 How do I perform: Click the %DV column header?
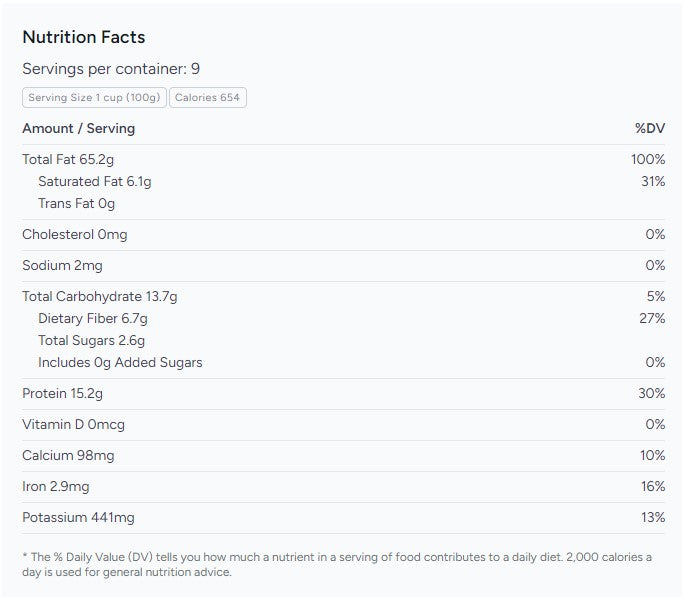[649, 128]
